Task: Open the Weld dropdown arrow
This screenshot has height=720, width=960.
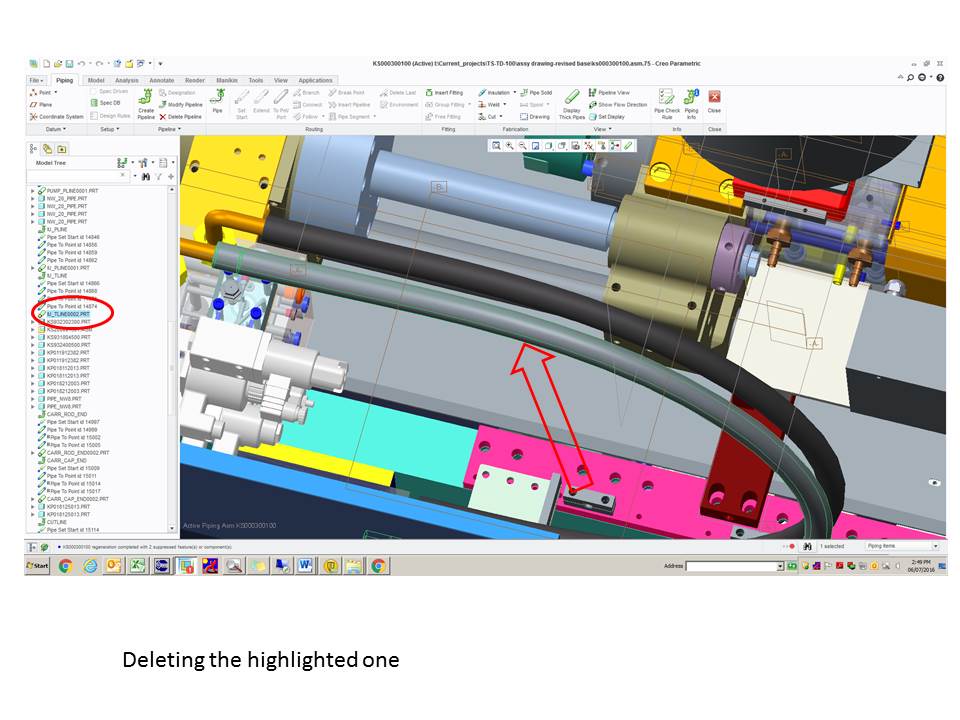Action: click(504, 105)
